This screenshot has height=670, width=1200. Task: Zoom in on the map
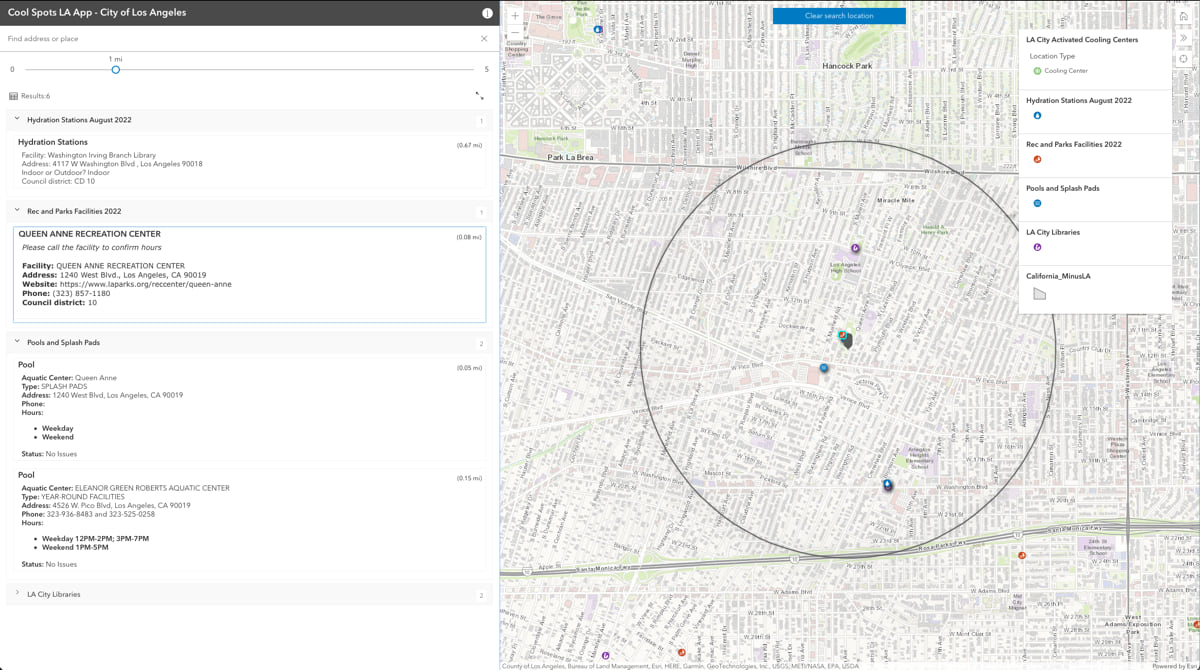pos(515,15)
